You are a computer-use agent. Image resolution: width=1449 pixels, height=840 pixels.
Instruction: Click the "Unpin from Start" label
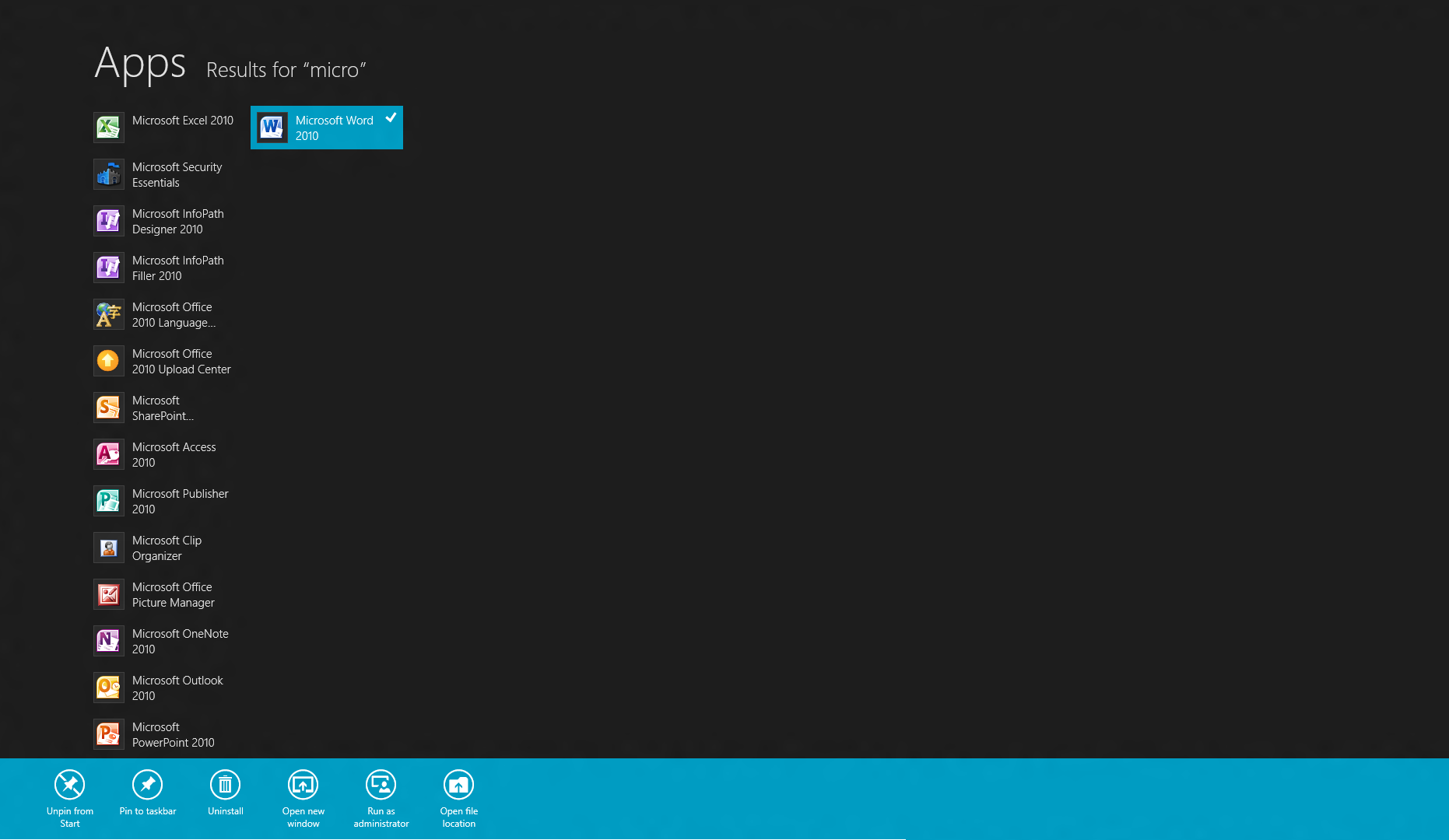pos(70,817)
